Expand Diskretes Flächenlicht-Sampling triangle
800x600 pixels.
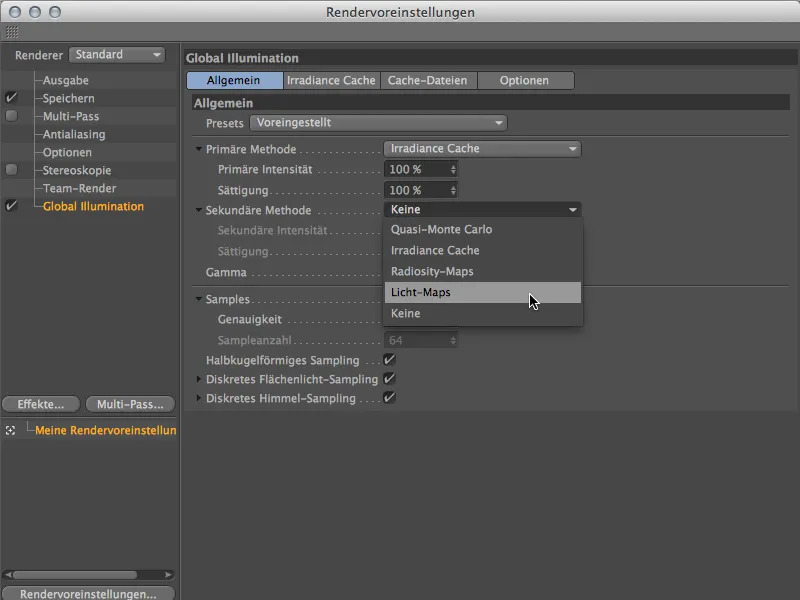click(198, 379)
